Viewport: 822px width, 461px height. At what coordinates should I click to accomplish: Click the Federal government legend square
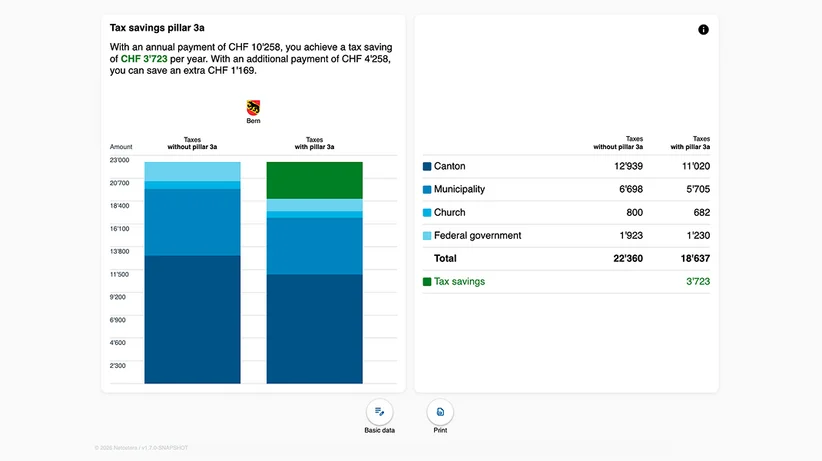click(427, 235)
